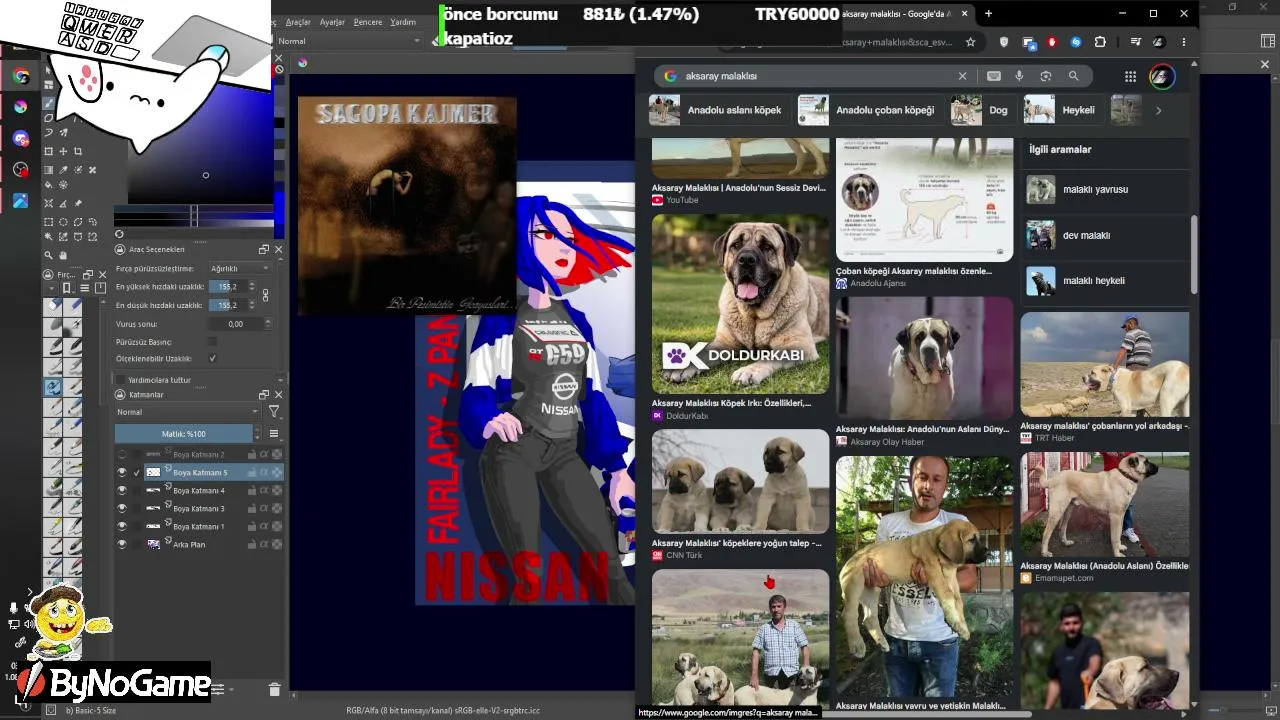Select the crop tool in Krita toolbox
Viewport: 1280px width, 720px height.
[78, 151]
